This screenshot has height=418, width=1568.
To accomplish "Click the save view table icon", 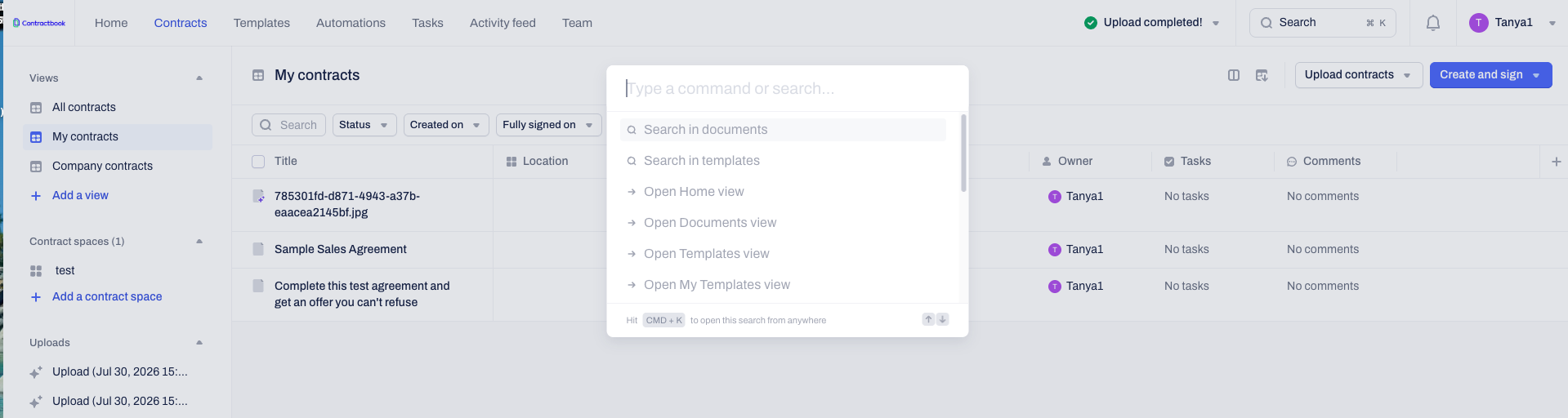I will click(1262, 75).
